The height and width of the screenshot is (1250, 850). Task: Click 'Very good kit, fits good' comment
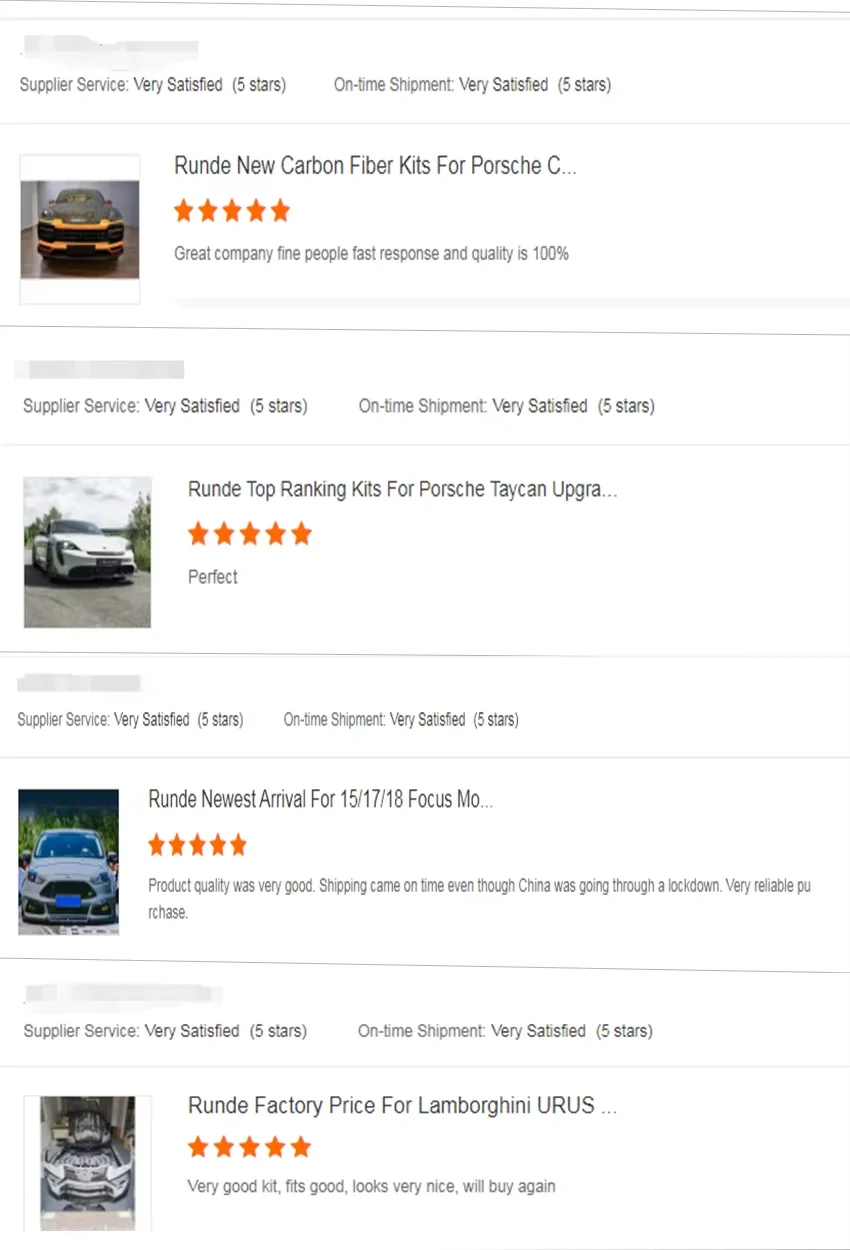(371, 1187)
